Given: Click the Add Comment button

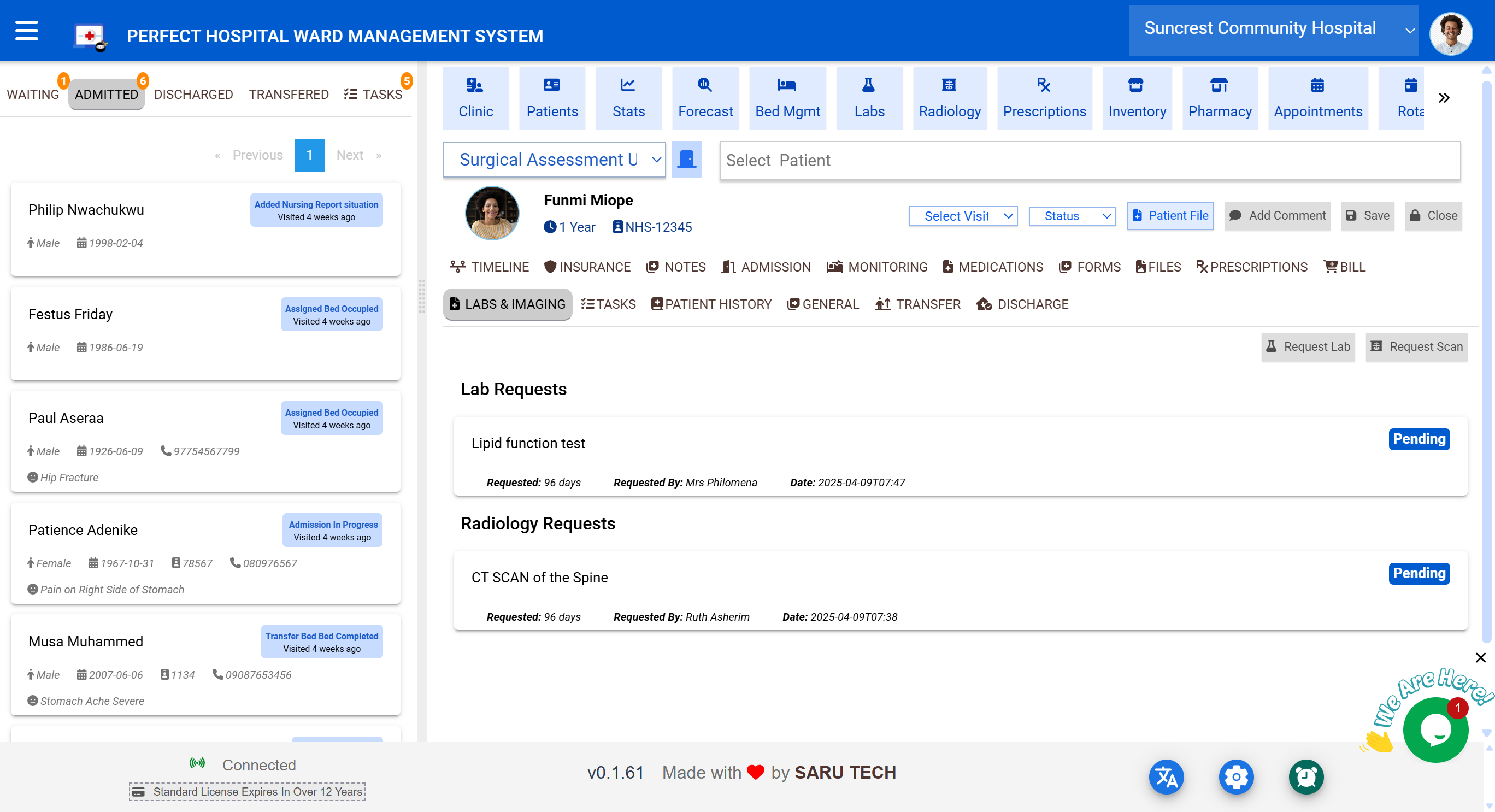Looking at the screenshot, I should click(1278, 216).
